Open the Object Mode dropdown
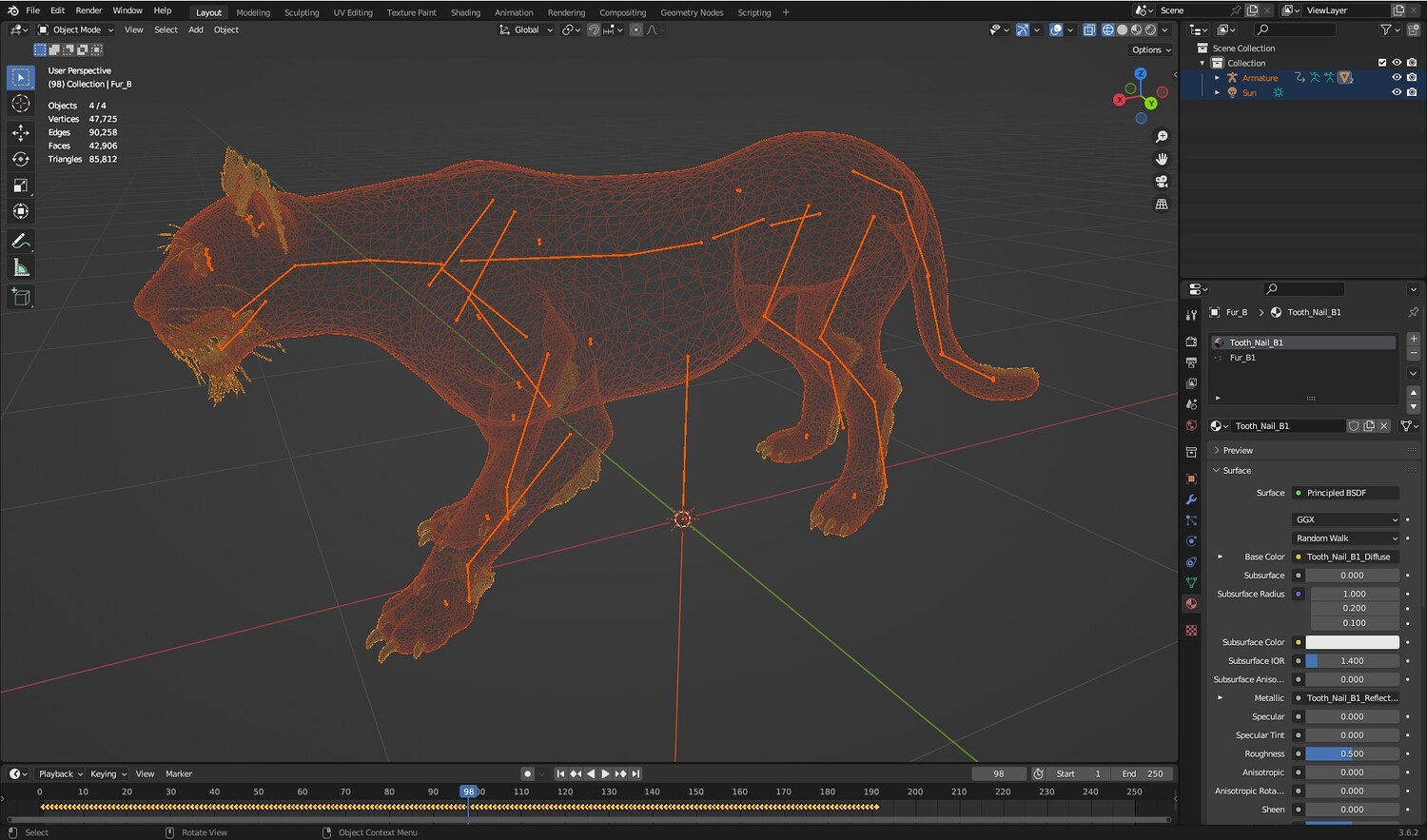Viewport: 1427px width, 840px height. click(x=75, y=29)
